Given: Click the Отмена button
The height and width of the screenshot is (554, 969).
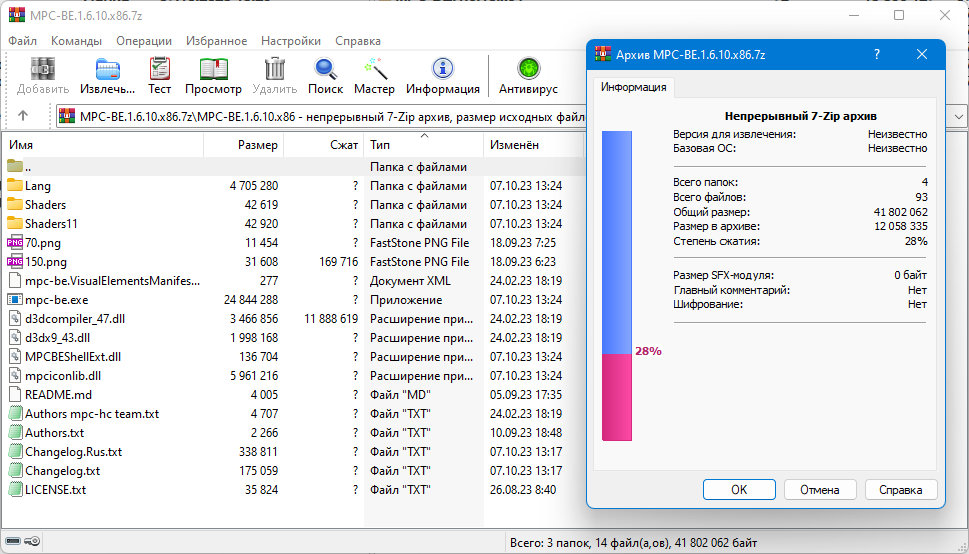Looking at the screenshot, I should 819,490.
